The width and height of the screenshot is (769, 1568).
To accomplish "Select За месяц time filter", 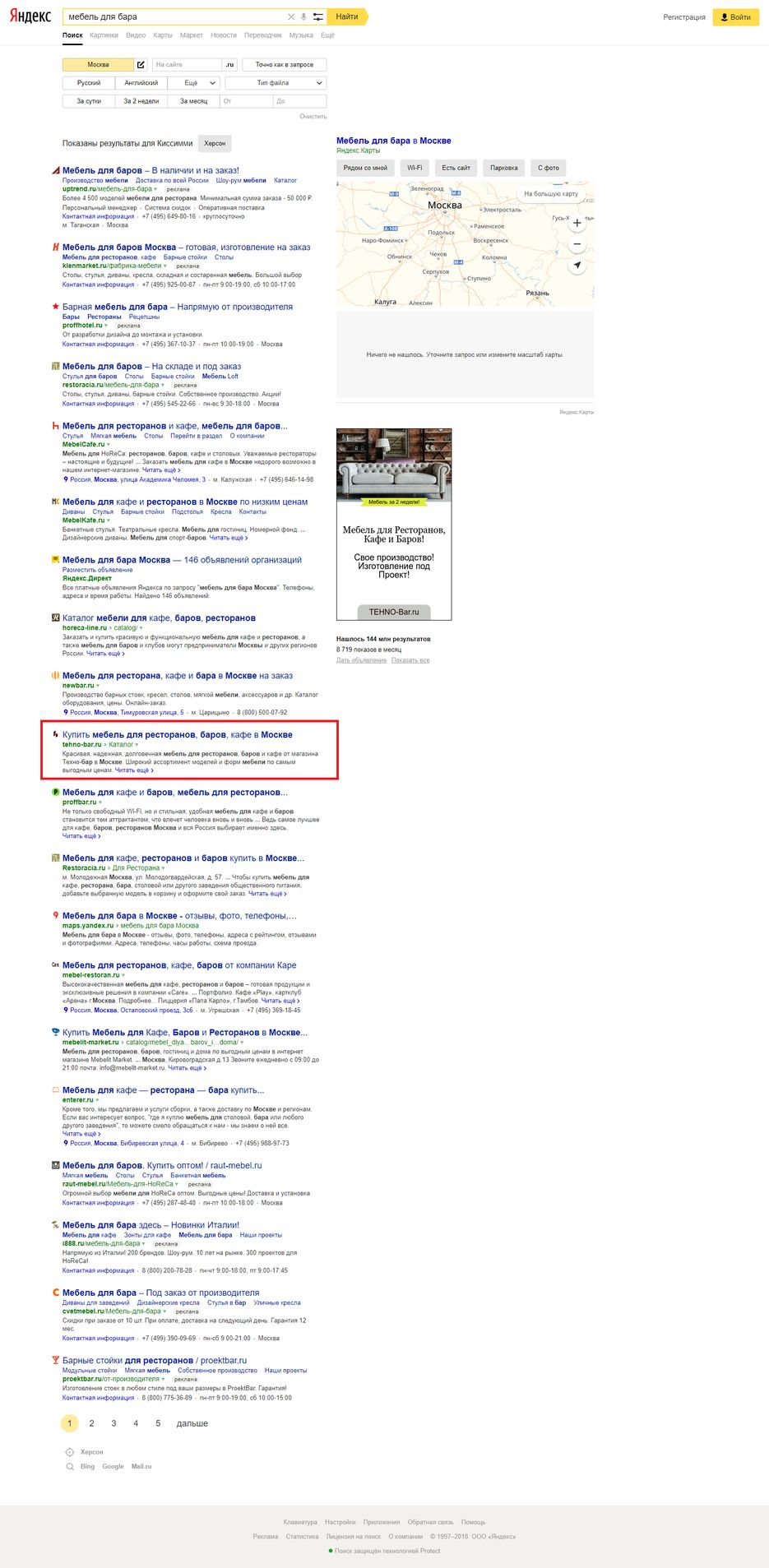I will pyautogui.click(x=193, y=101).
